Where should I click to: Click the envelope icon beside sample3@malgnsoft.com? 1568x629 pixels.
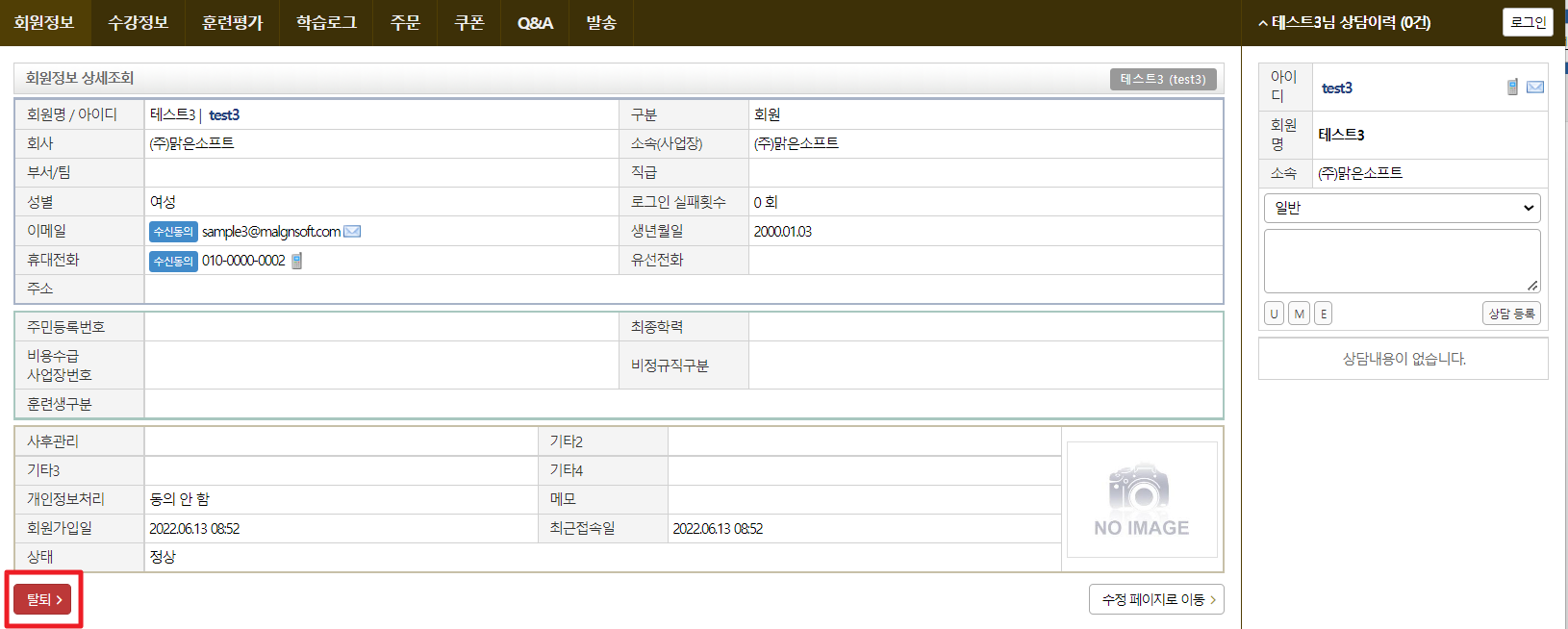(x=352, y=232)
